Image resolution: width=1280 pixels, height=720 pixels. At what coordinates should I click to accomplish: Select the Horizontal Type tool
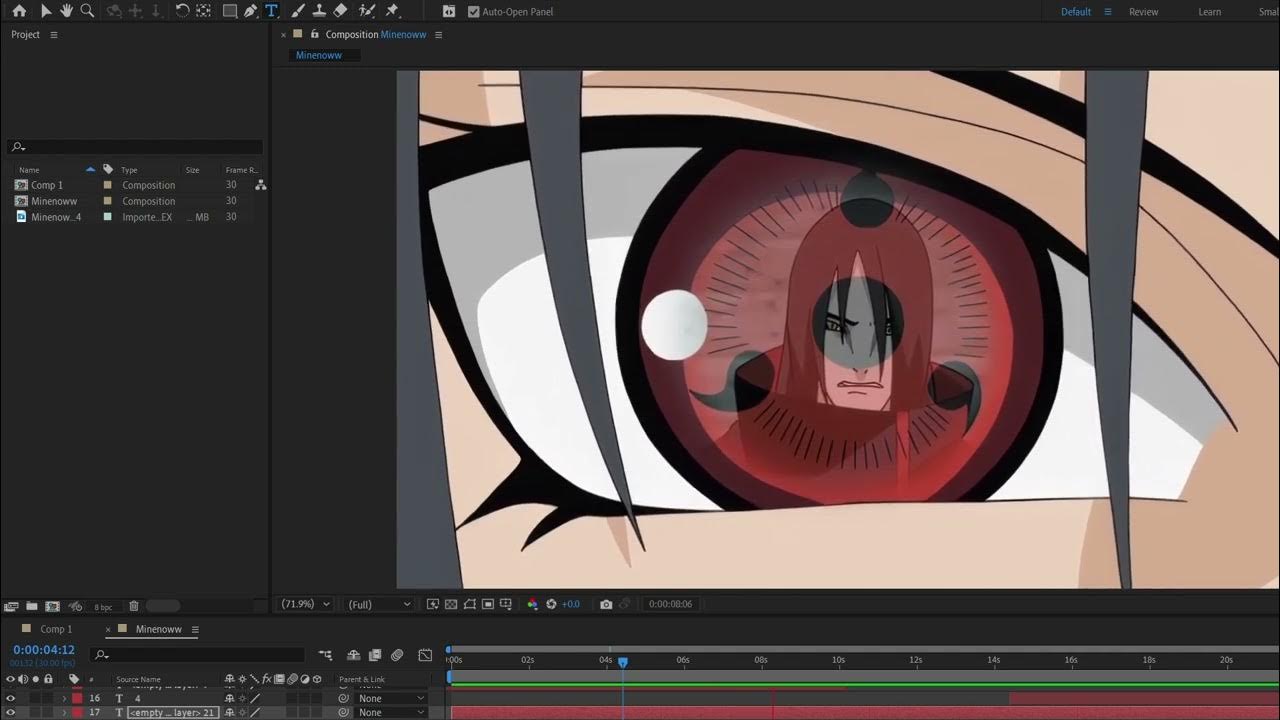click(x=271, y=11)
